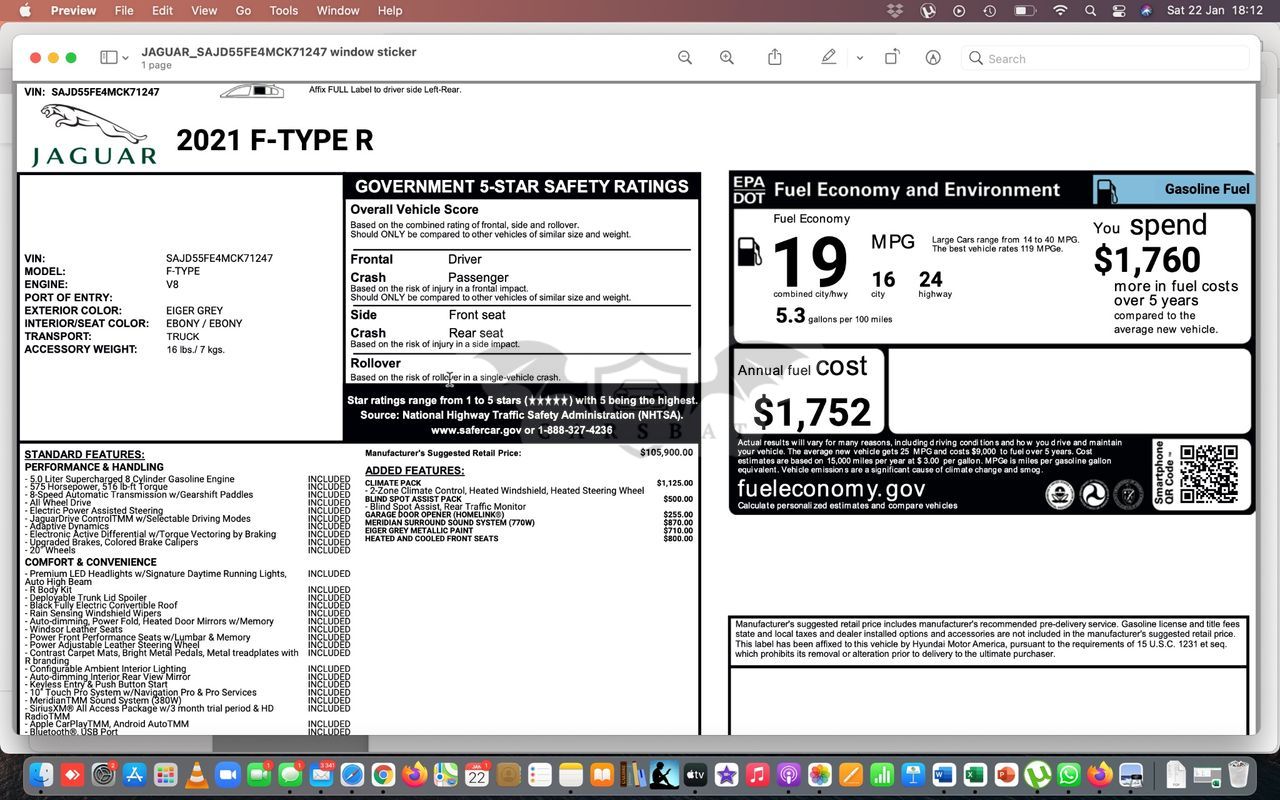Screen dimensions: 1280x800
Task: Click the www.safercar.gov text line
Action: 522,430
